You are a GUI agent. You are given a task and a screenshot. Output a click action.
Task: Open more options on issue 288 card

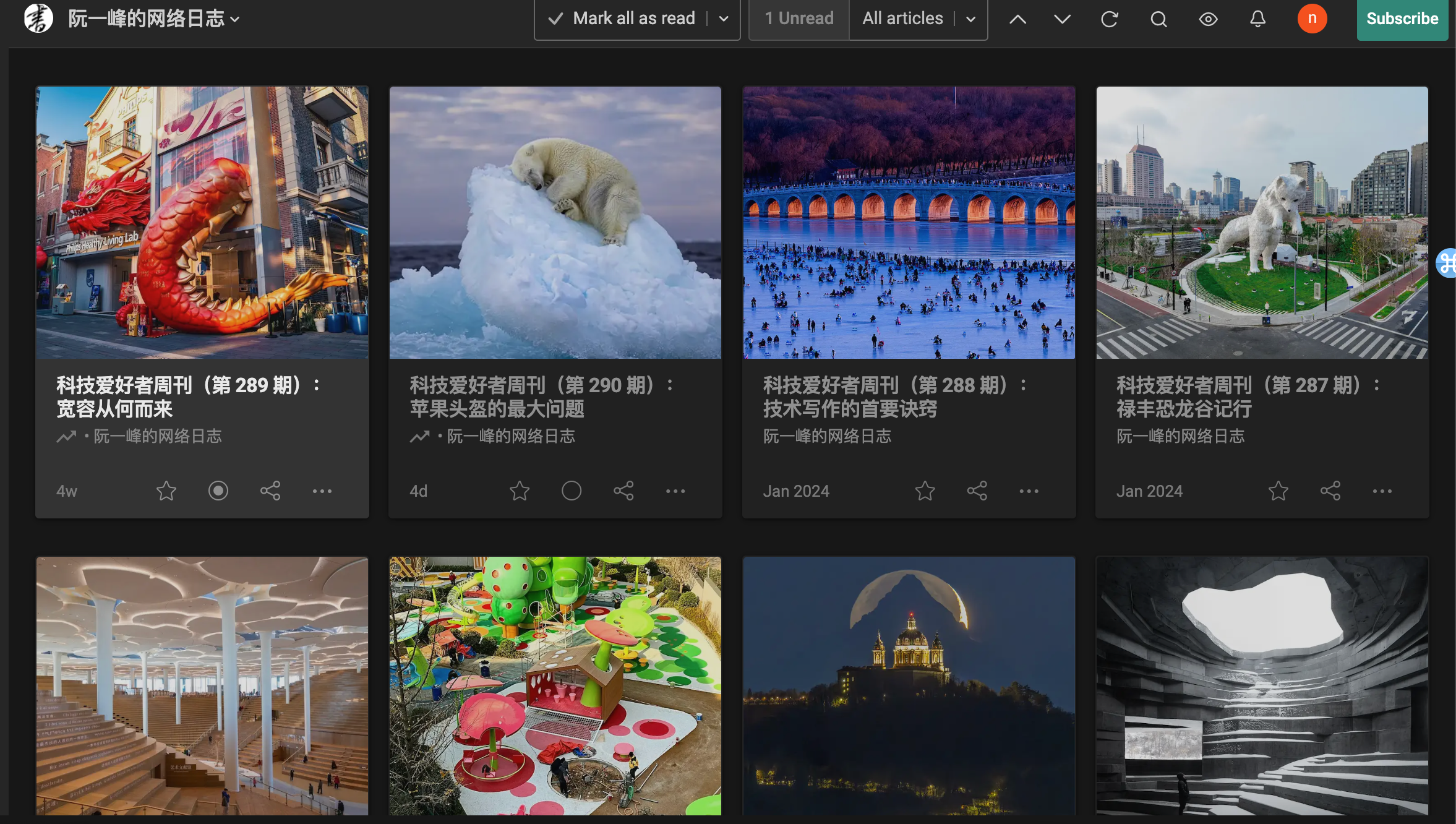point(1029,491)
